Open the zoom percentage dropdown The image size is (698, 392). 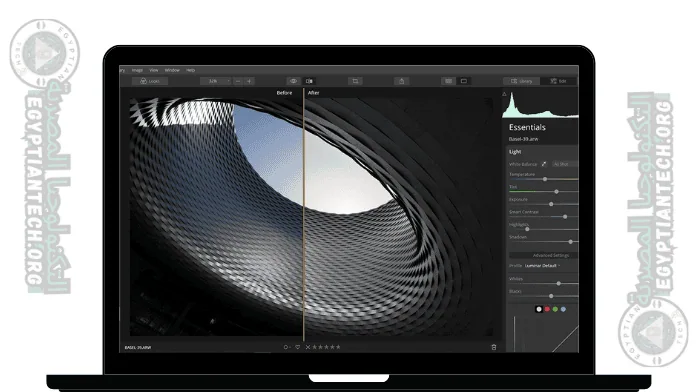(x=215, y=81)
